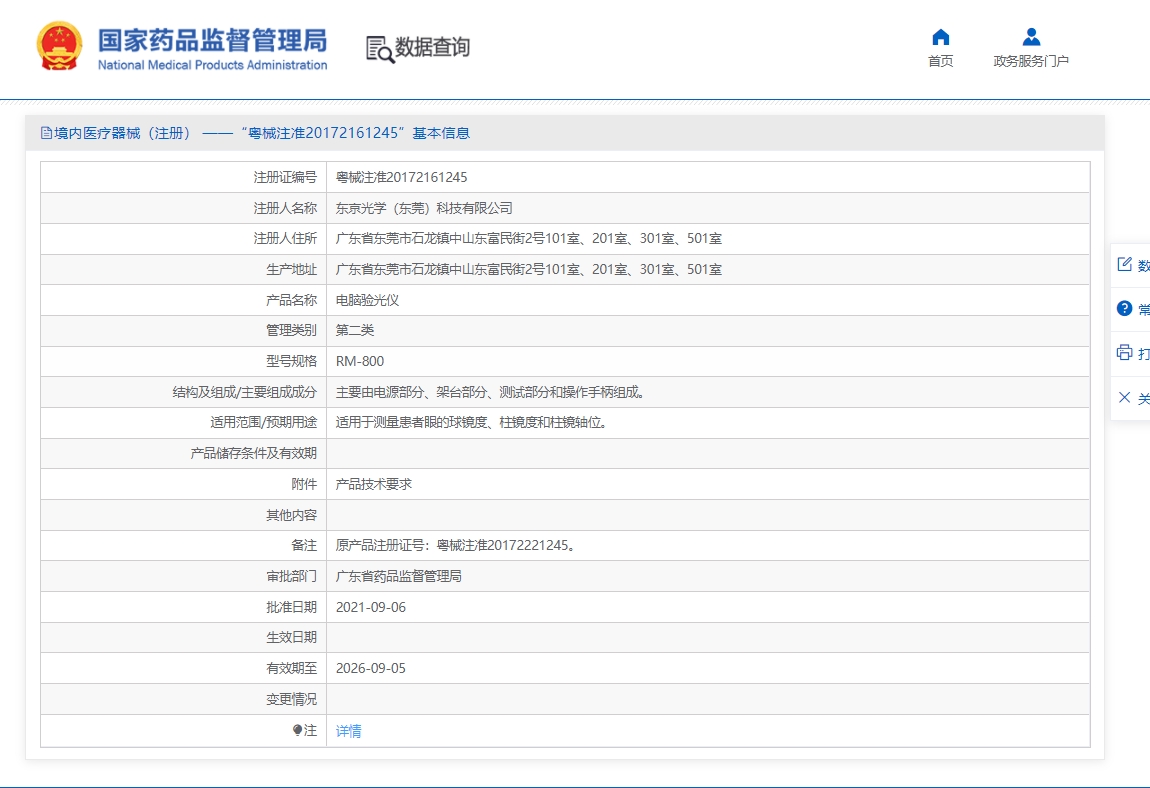Click the printer icon in side panel

(1124, 353)
